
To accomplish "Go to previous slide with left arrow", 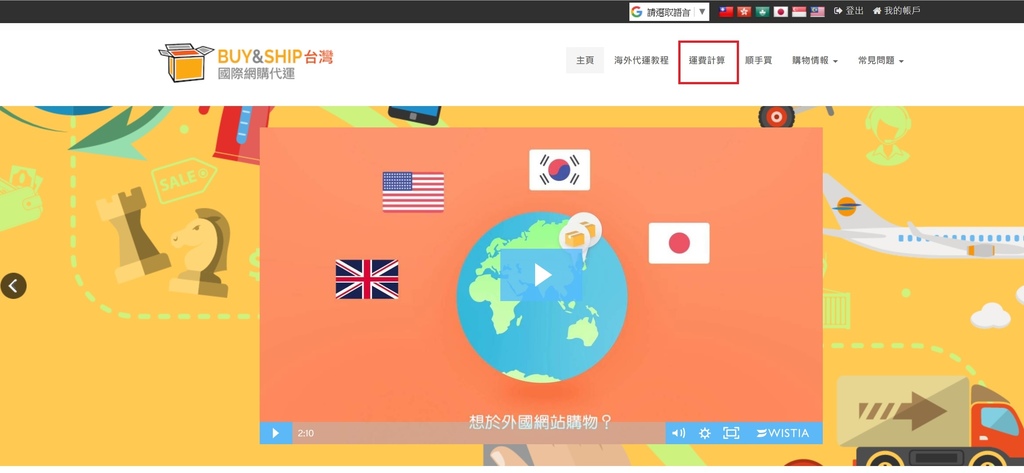I will point(13,286).
